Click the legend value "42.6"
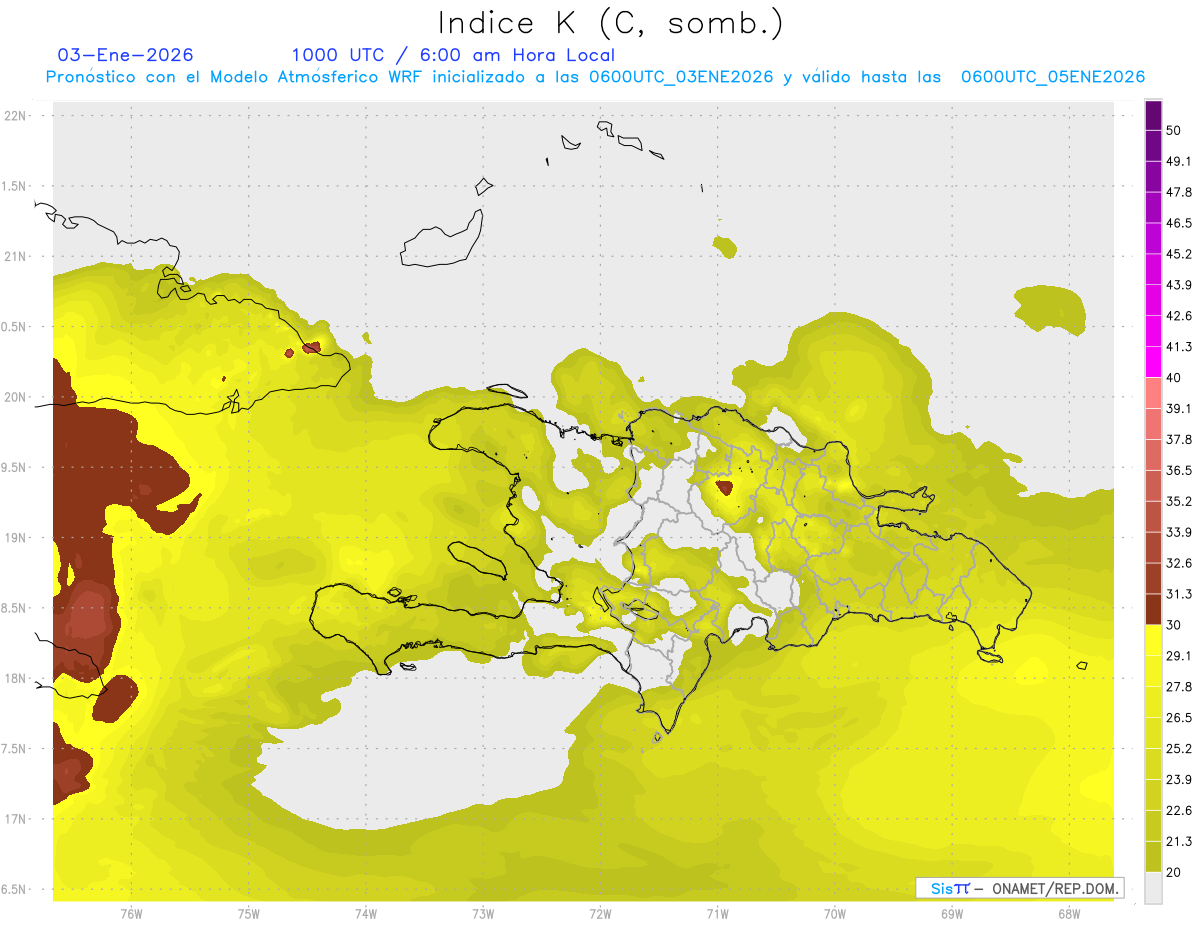 [1179, 316]
